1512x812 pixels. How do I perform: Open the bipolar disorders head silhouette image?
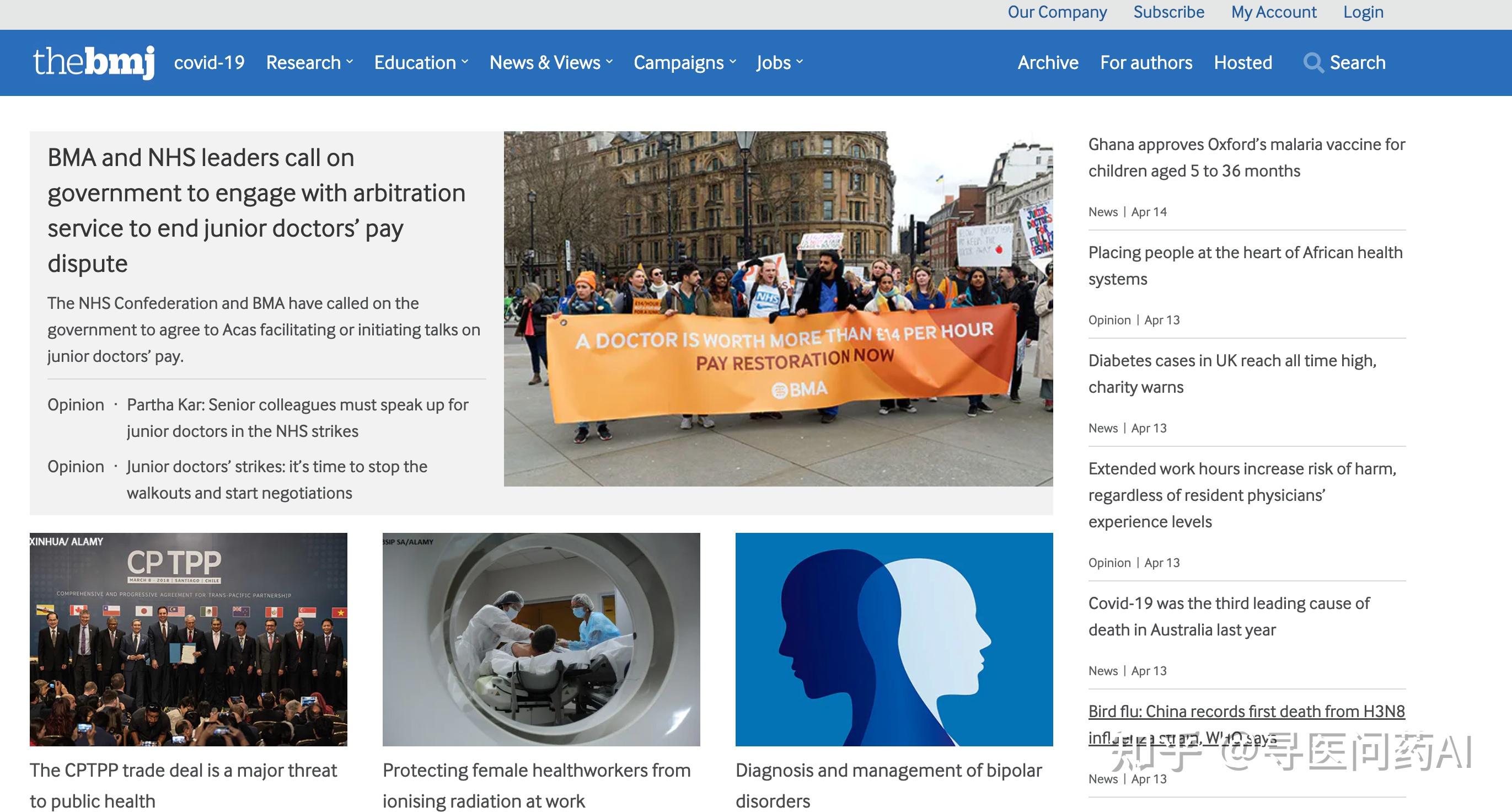click(893, 639)
